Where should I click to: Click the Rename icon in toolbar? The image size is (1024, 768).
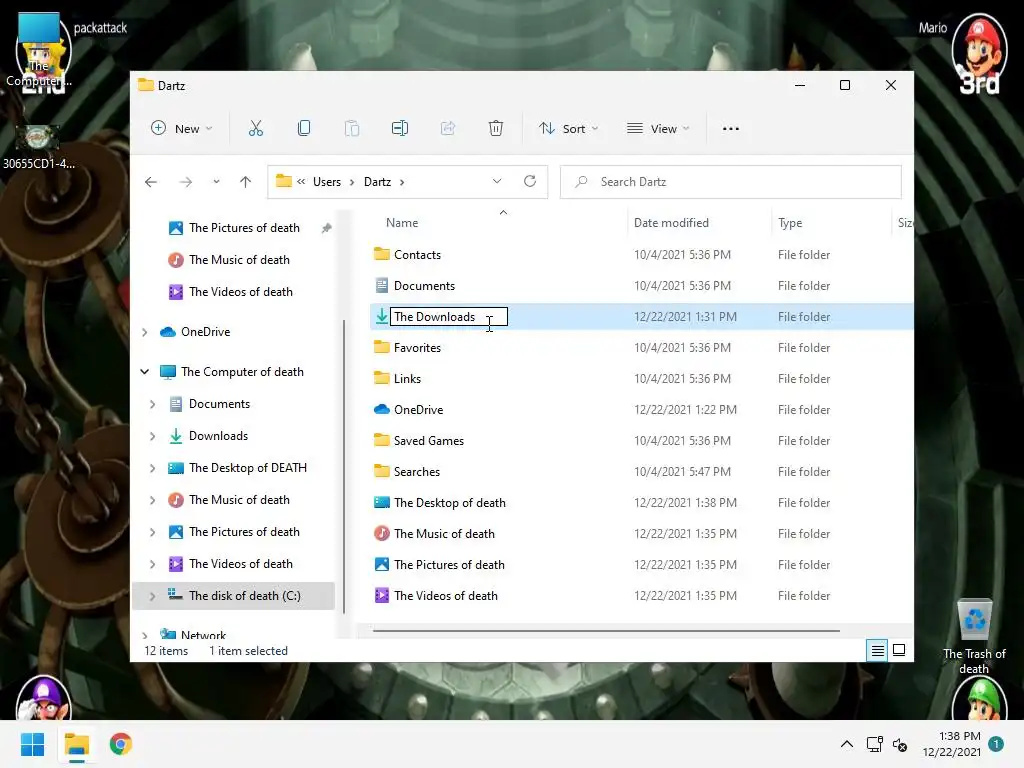(x=400, y=129)
